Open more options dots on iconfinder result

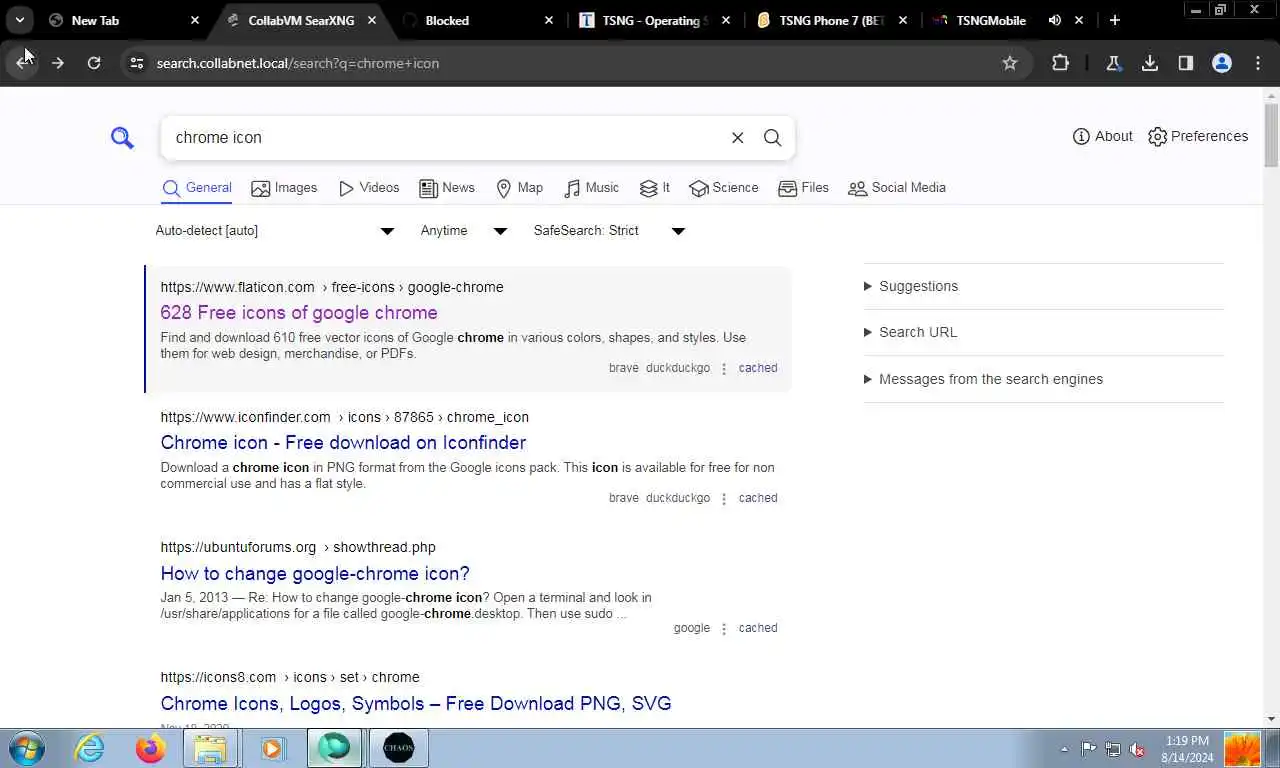click(724, 499)
